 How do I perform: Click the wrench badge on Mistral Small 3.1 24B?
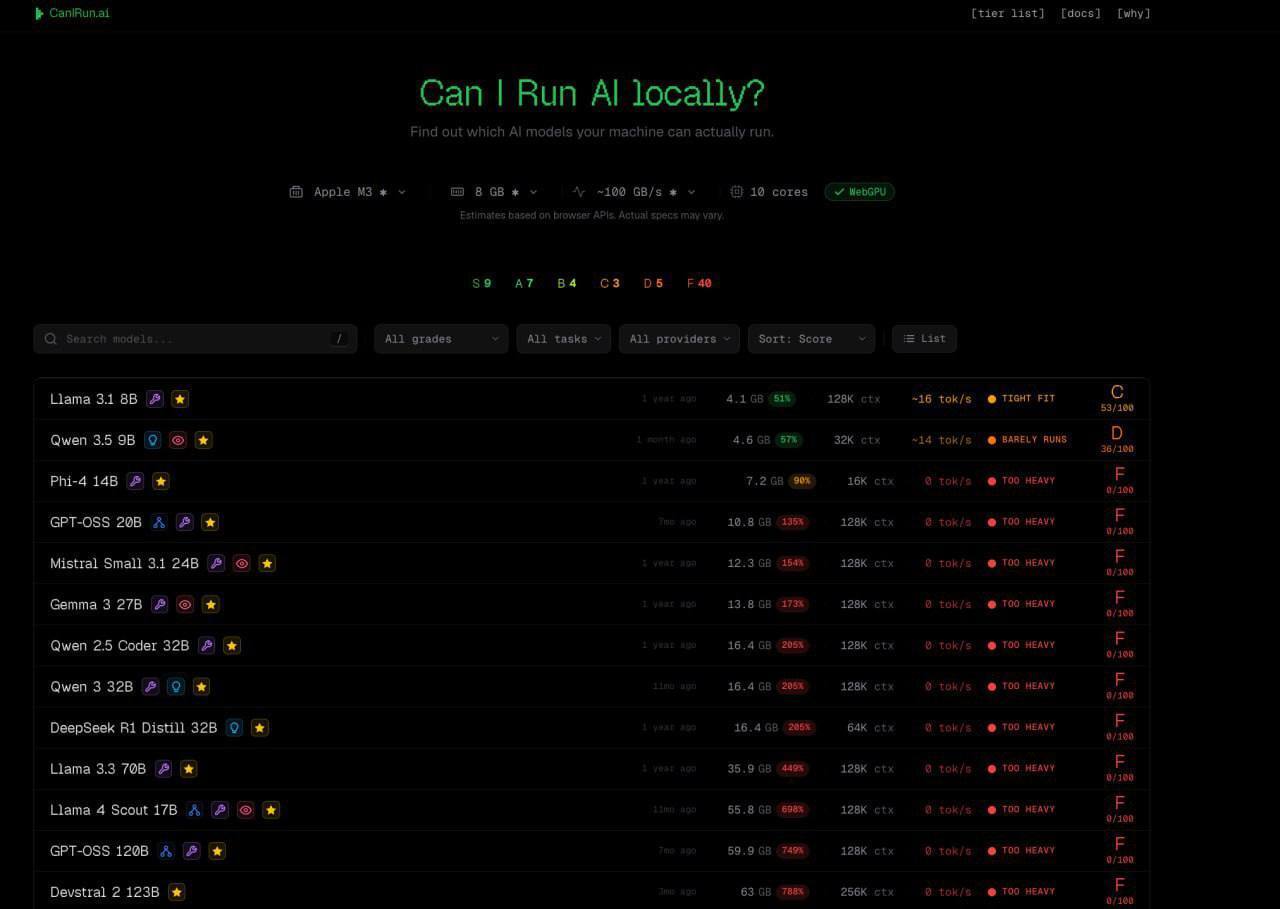[216, 563]
